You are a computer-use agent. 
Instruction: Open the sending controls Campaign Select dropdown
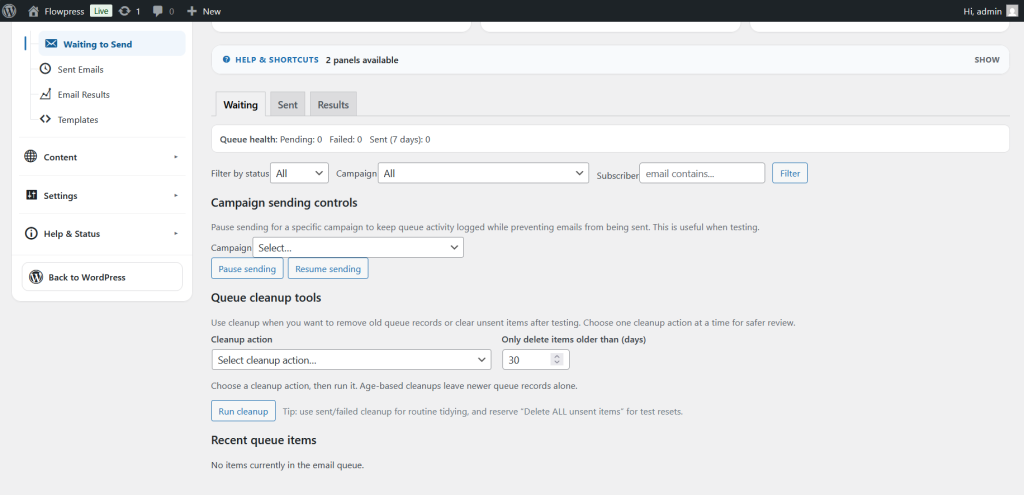click(358, 248)
